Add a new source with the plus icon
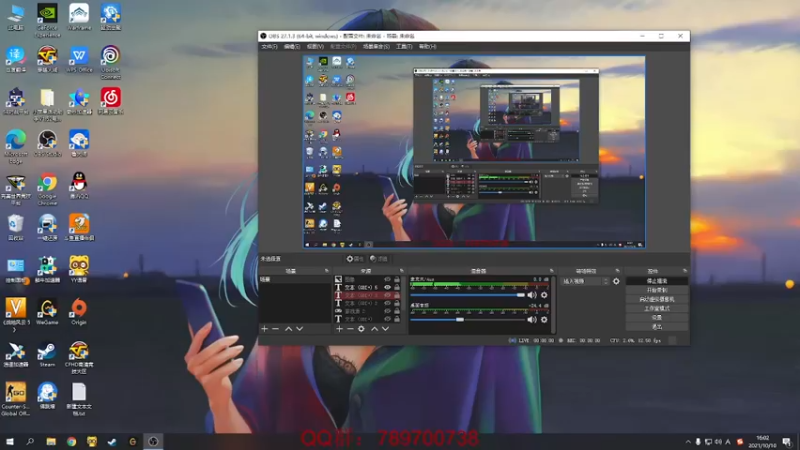This screenshot has height=450, width=800. tap(339, 329)
